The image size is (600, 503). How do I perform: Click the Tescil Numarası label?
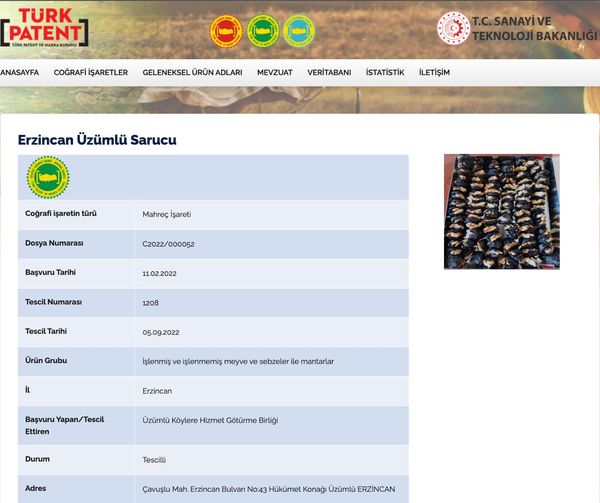coord(54,302)
